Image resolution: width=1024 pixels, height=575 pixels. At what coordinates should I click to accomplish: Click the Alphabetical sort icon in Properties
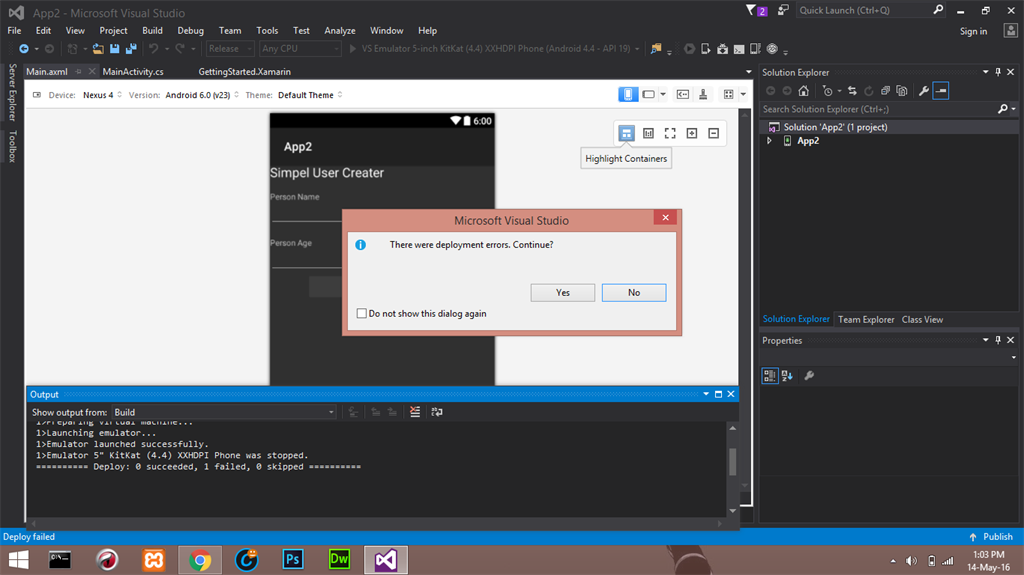pos(787,376)
